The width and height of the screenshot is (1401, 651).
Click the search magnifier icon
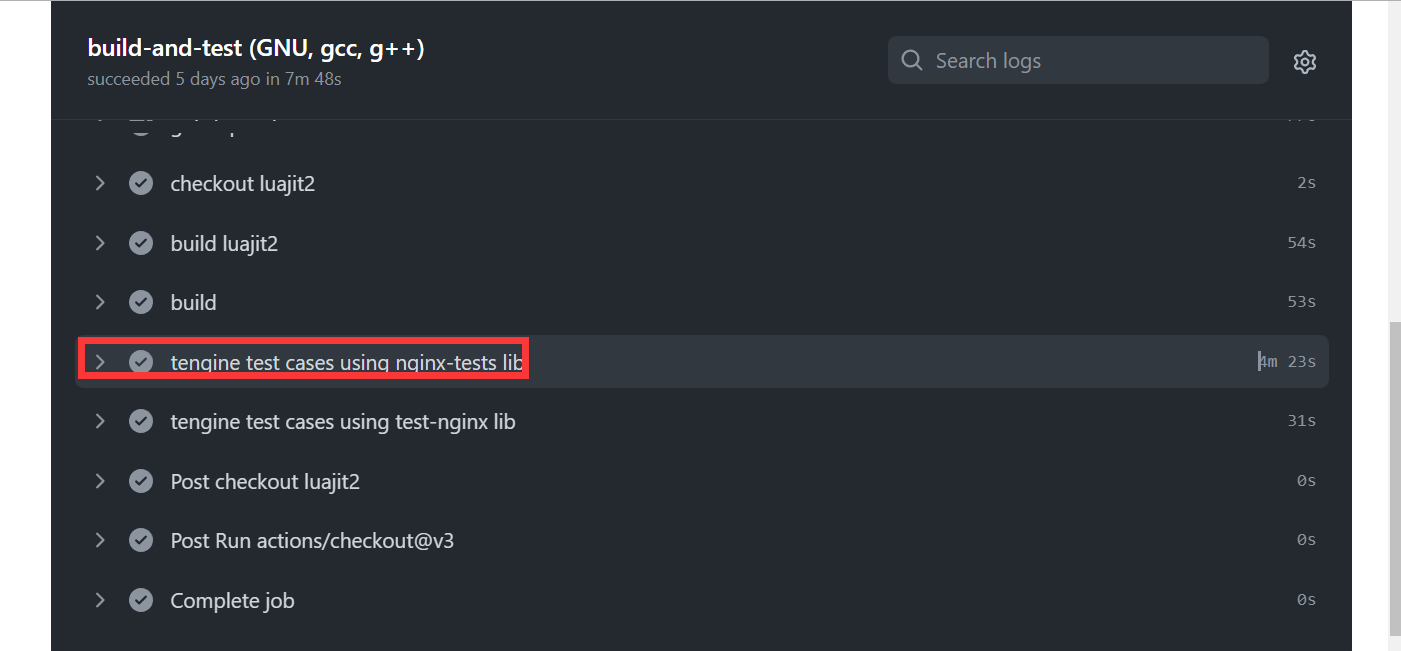[x=911, y=61]
